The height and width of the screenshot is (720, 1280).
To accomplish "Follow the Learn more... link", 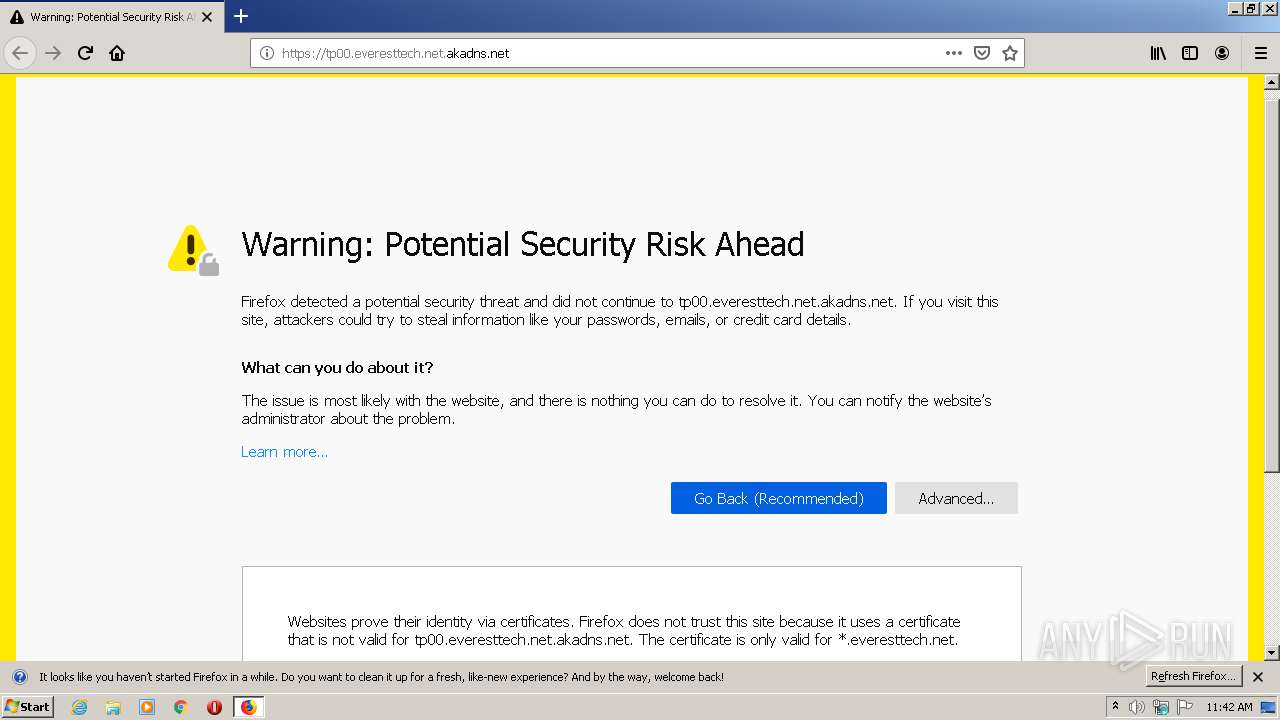I will pyautogui.click(x=284, y=452).
